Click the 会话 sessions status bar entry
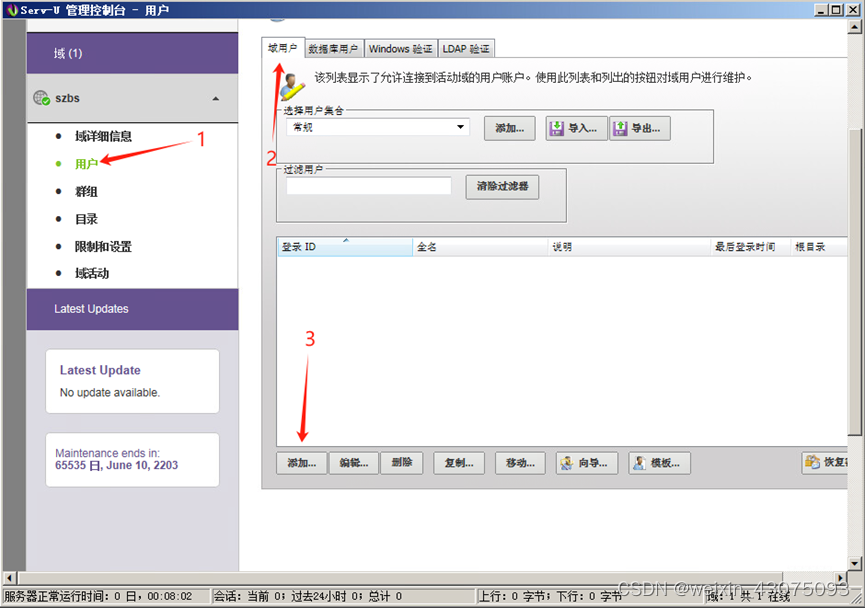Viewport: 865px width, 608px height. (x=343, y=596)
